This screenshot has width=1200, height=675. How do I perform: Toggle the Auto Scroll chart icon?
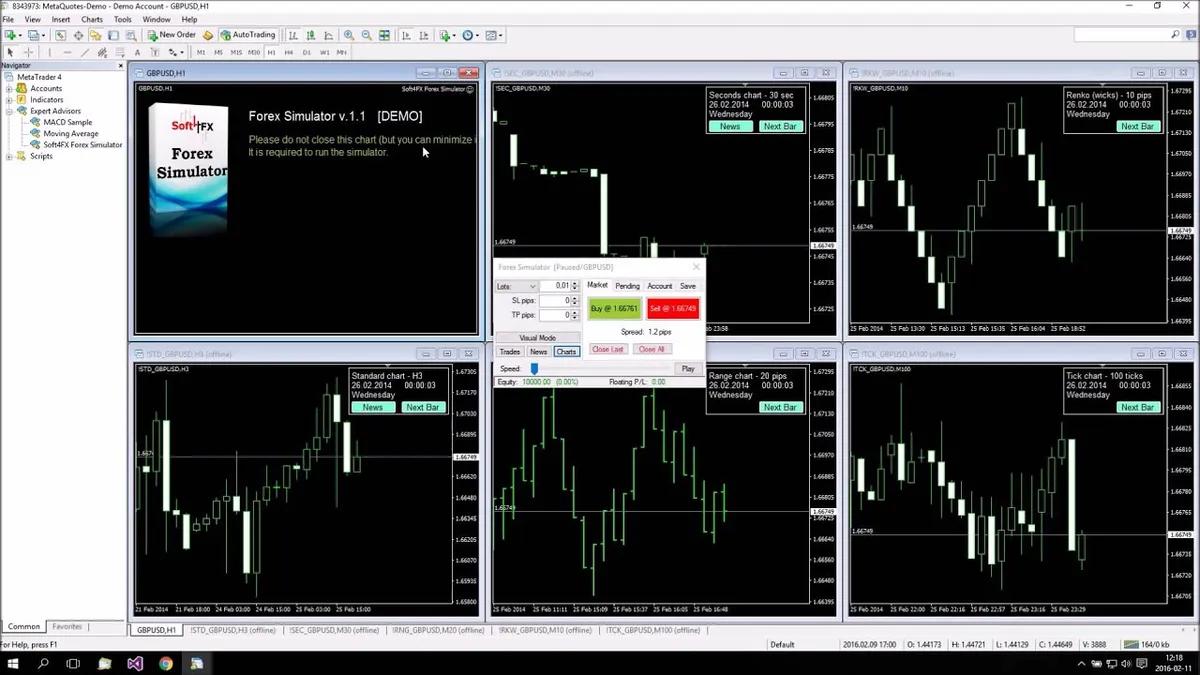coord(406,35)
